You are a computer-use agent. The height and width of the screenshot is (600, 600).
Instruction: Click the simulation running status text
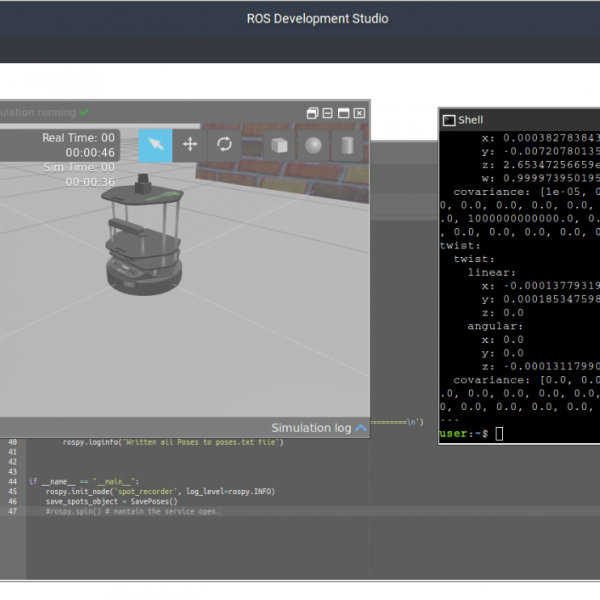coord(38,112)
